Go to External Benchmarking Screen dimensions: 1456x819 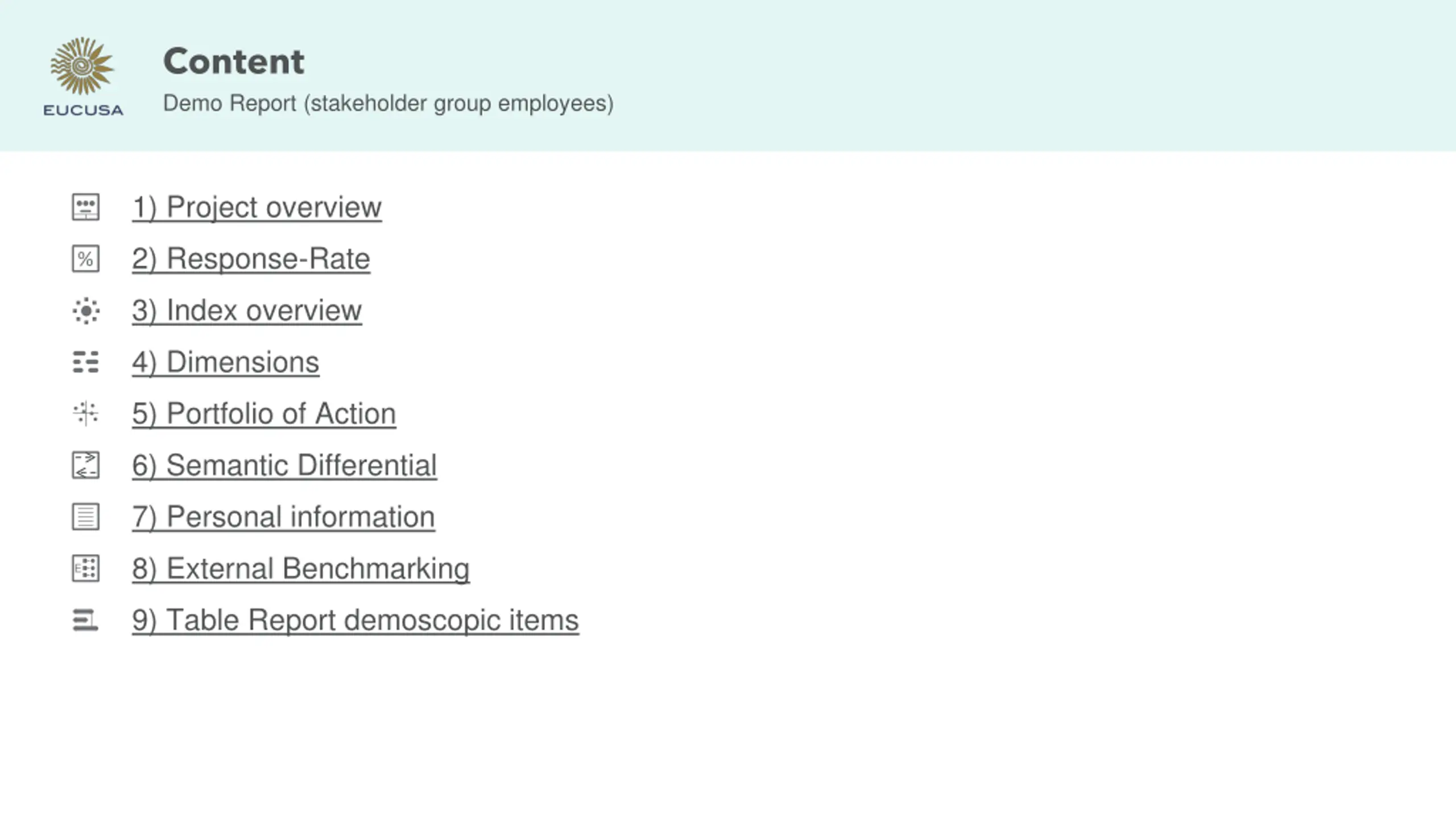click(300, 568)
